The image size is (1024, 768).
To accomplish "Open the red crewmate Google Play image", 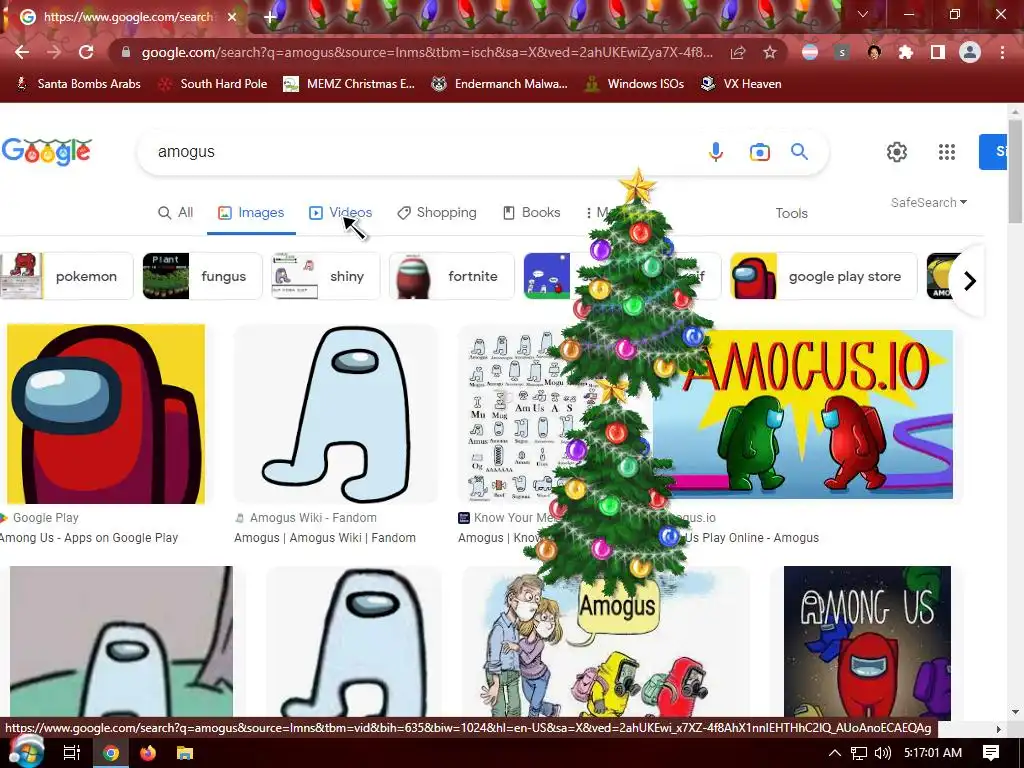I will click(x=106, y=414).
